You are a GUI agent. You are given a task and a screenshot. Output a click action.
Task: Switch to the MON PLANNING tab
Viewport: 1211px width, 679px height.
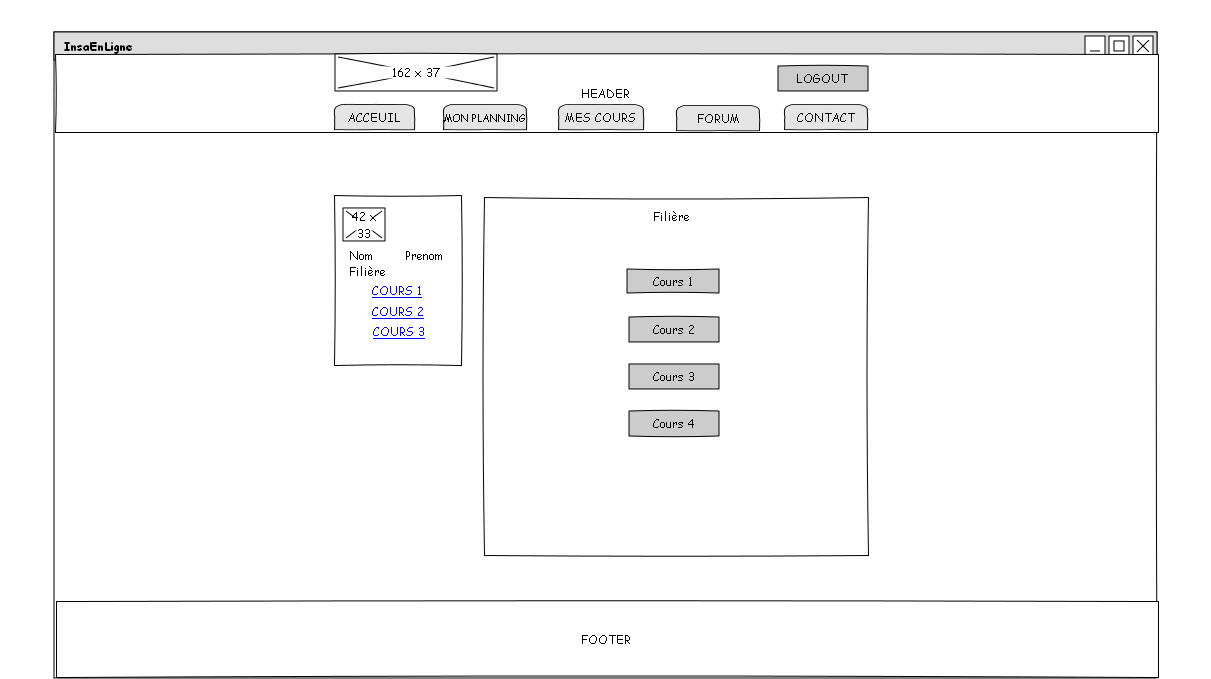pos(485,117)
